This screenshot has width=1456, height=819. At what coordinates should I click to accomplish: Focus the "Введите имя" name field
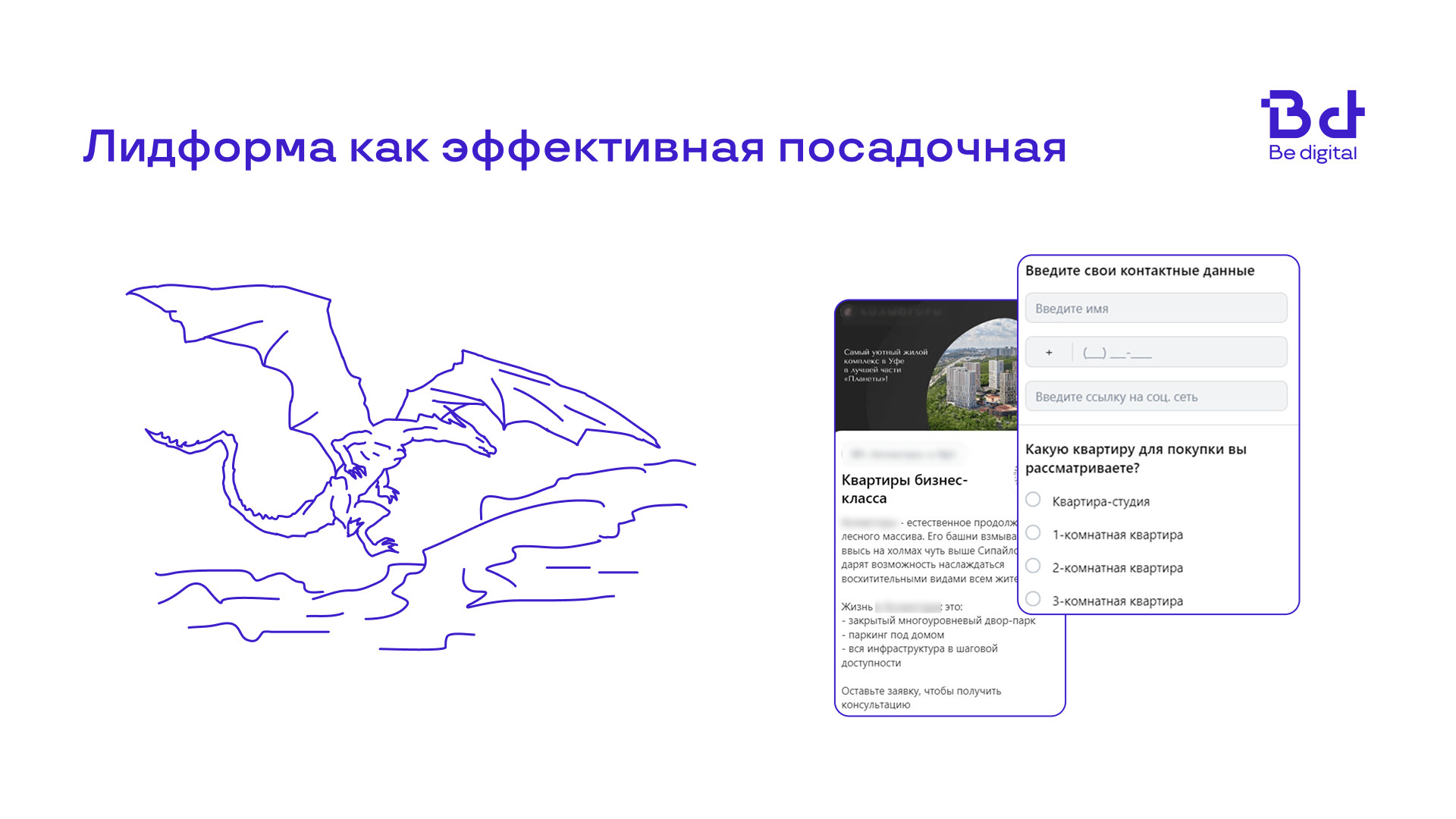point(1156,309)
